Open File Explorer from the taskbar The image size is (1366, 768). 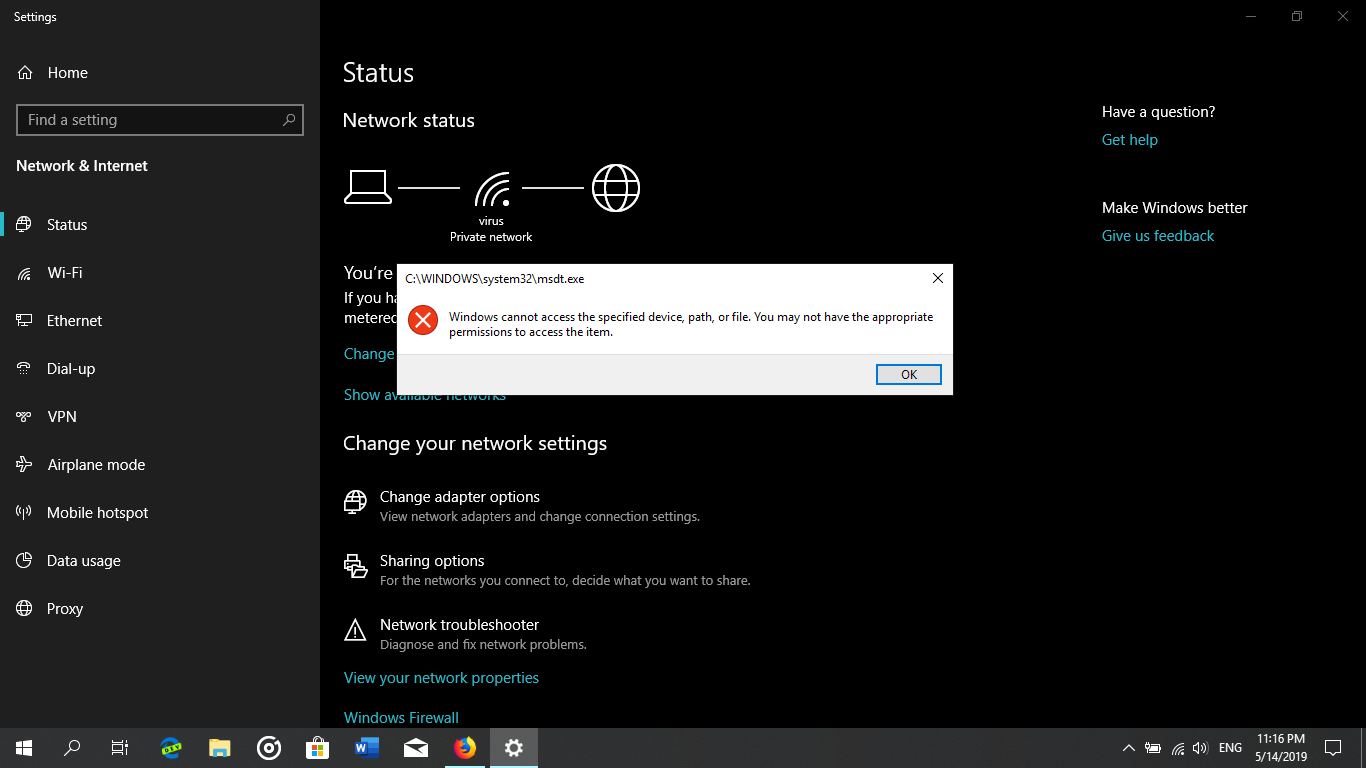click(x=220, y=748)
